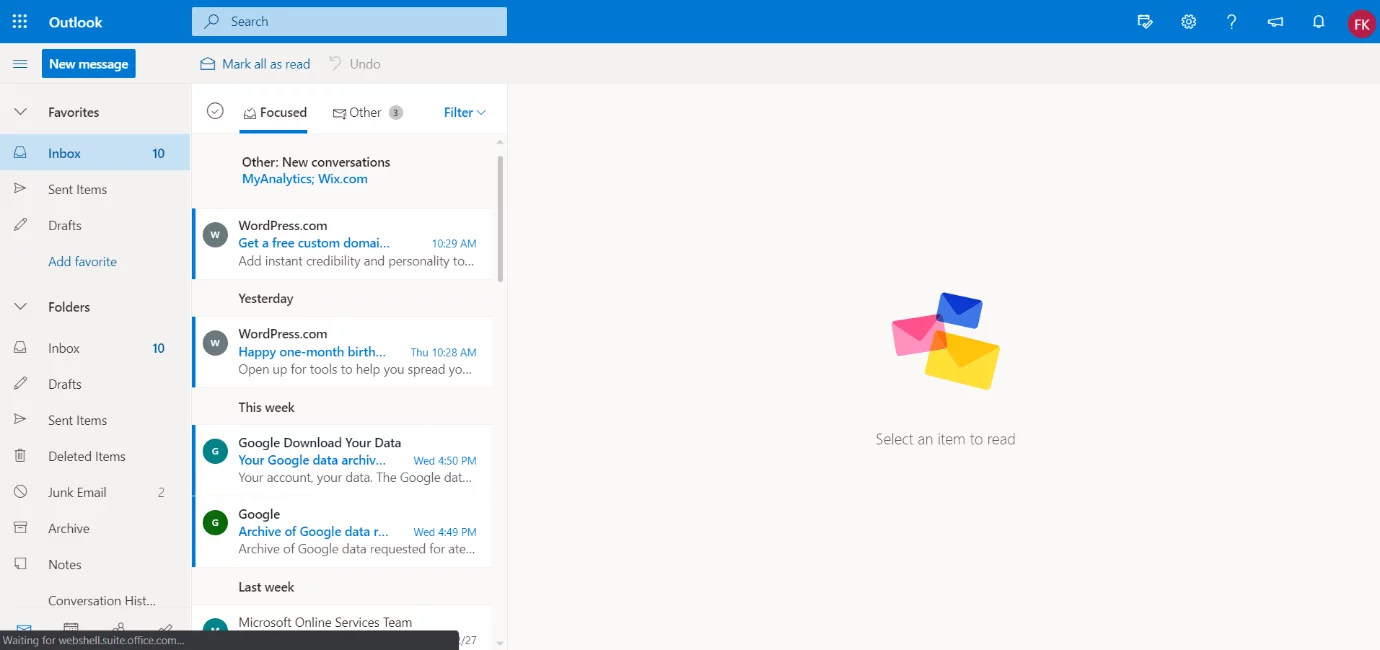Open the Deleted Items folder
This screenshot has height=650, width=1380.
(95, 456)
